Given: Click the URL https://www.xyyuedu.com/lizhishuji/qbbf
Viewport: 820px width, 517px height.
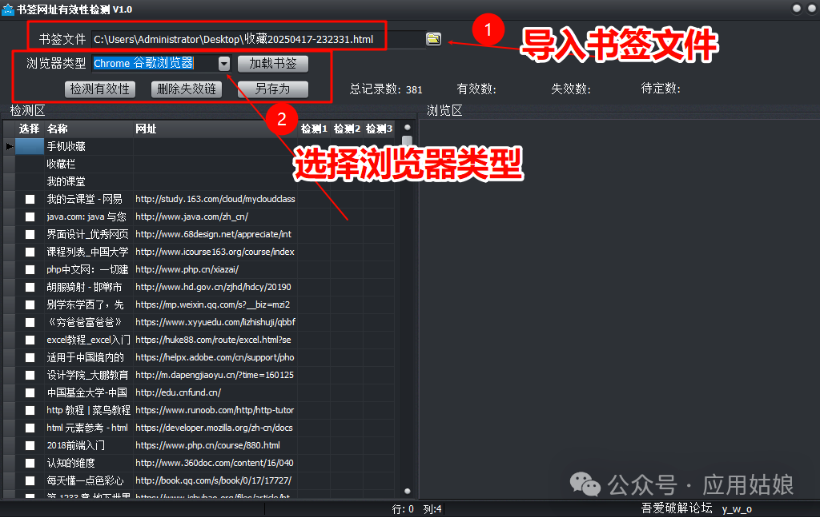Looking at the screenshot, I should (x=215, y=322).
